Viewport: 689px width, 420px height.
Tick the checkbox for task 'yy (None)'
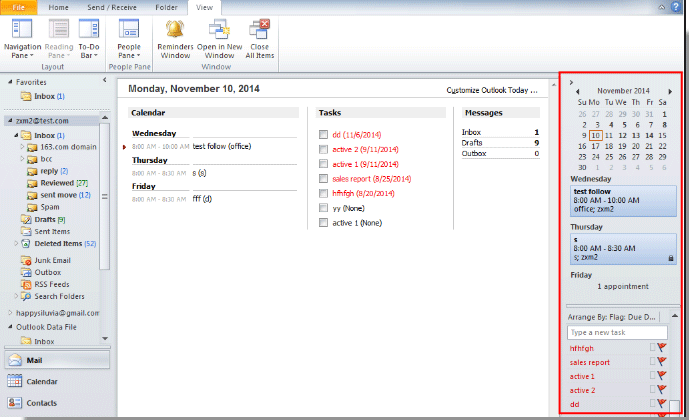[x=323, y=207]
